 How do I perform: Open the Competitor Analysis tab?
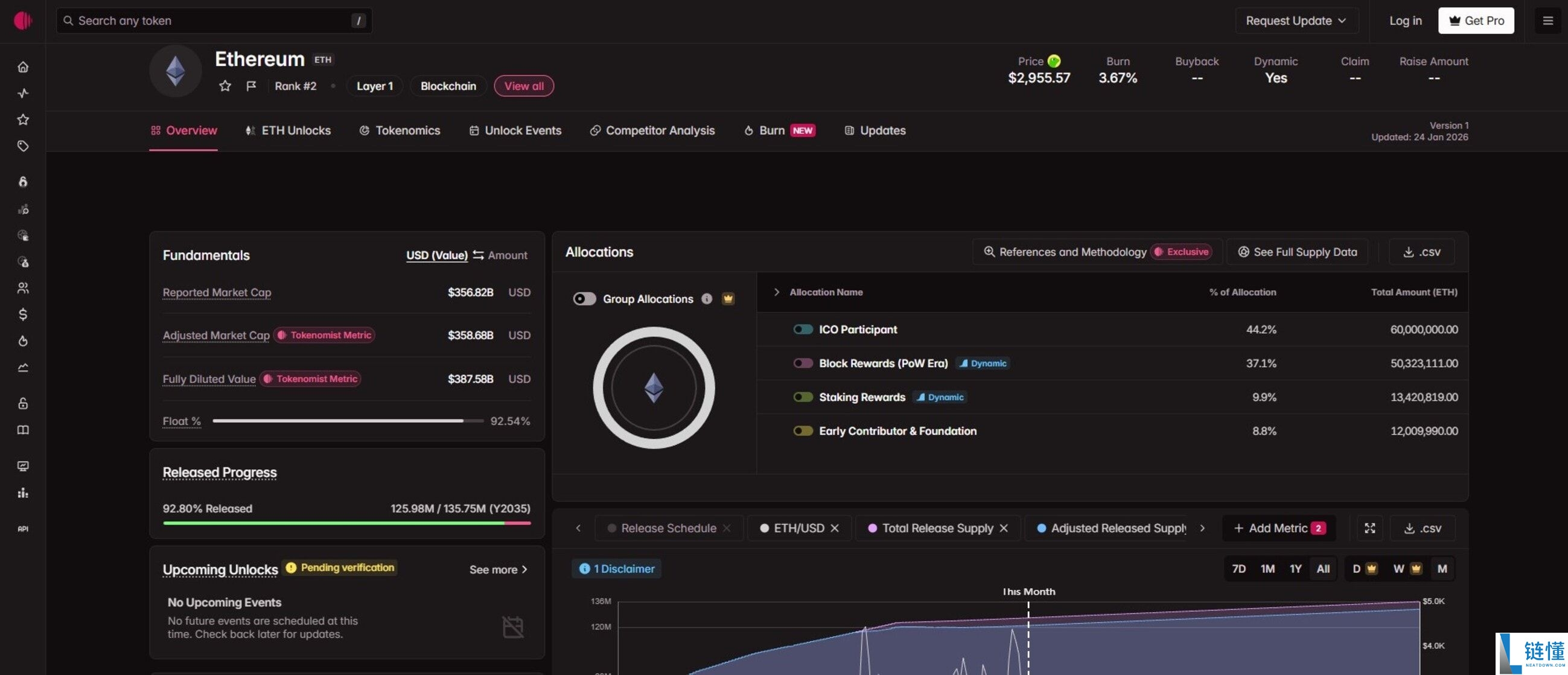(x=652, y=130)
